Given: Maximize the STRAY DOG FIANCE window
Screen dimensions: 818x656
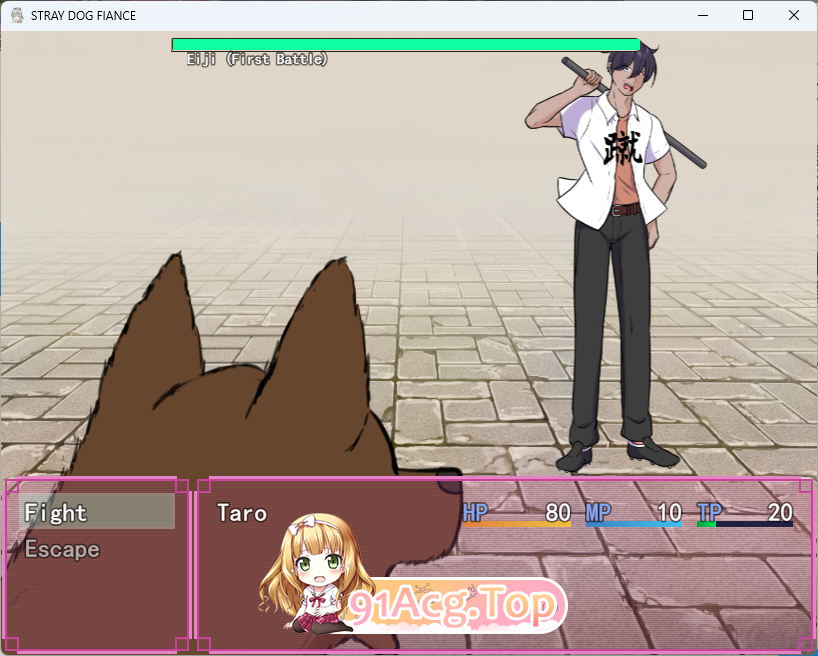Looking at the screenshot, I should coord(747,16).
